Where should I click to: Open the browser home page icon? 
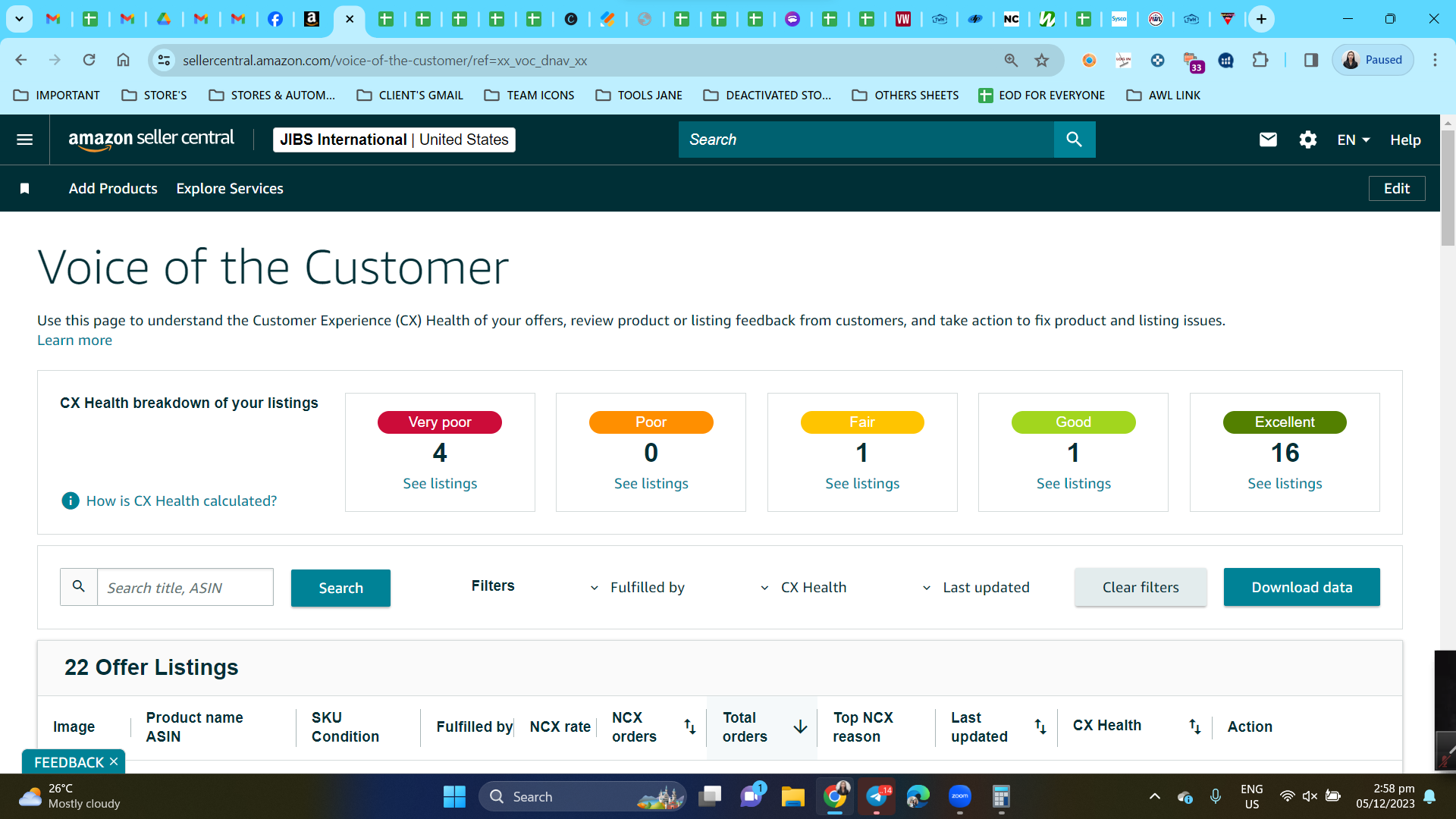tap(123, 60)
